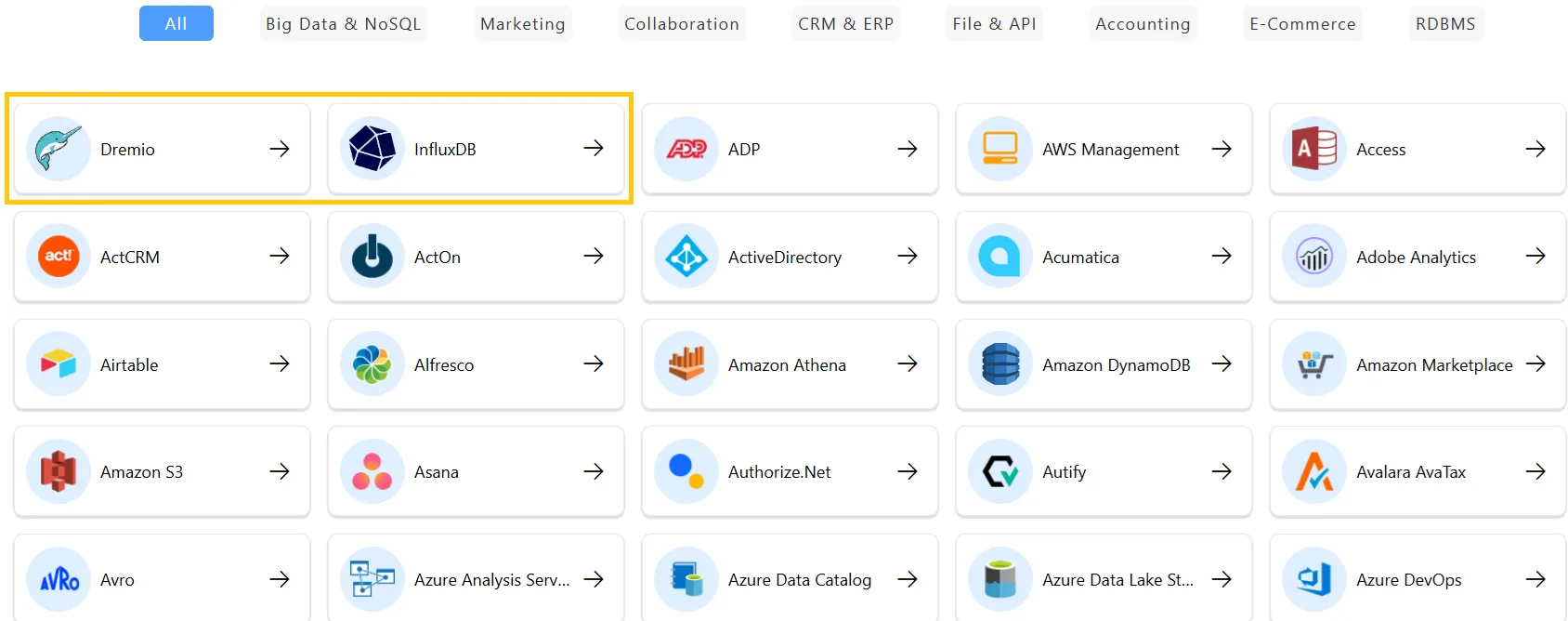Open the Marketing category tab
The height and width of the screenshot is (621, 1568).
tap(523, 23)
